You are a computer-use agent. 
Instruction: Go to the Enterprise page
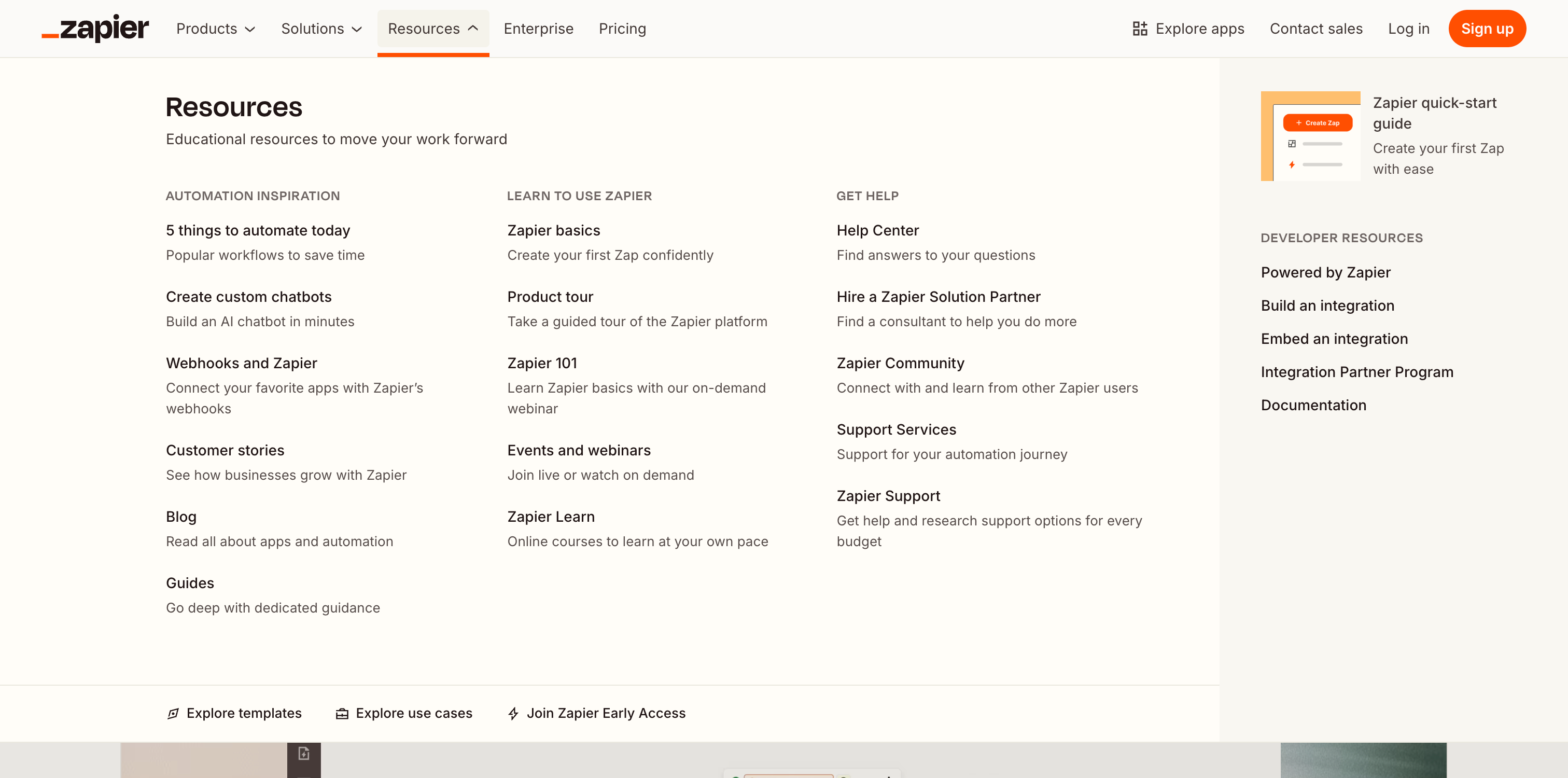click(x=538, y=29)
